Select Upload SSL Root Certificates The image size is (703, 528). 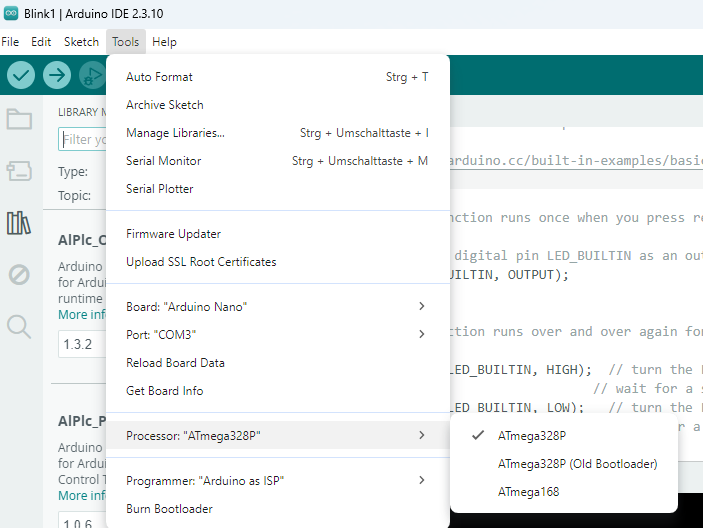coord(278,262)
